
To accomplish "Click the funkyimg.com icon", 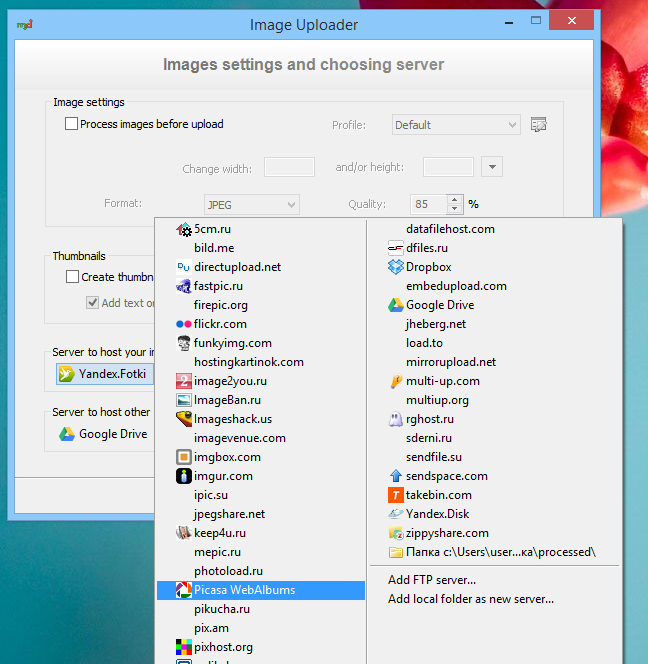I will [184, 343].
